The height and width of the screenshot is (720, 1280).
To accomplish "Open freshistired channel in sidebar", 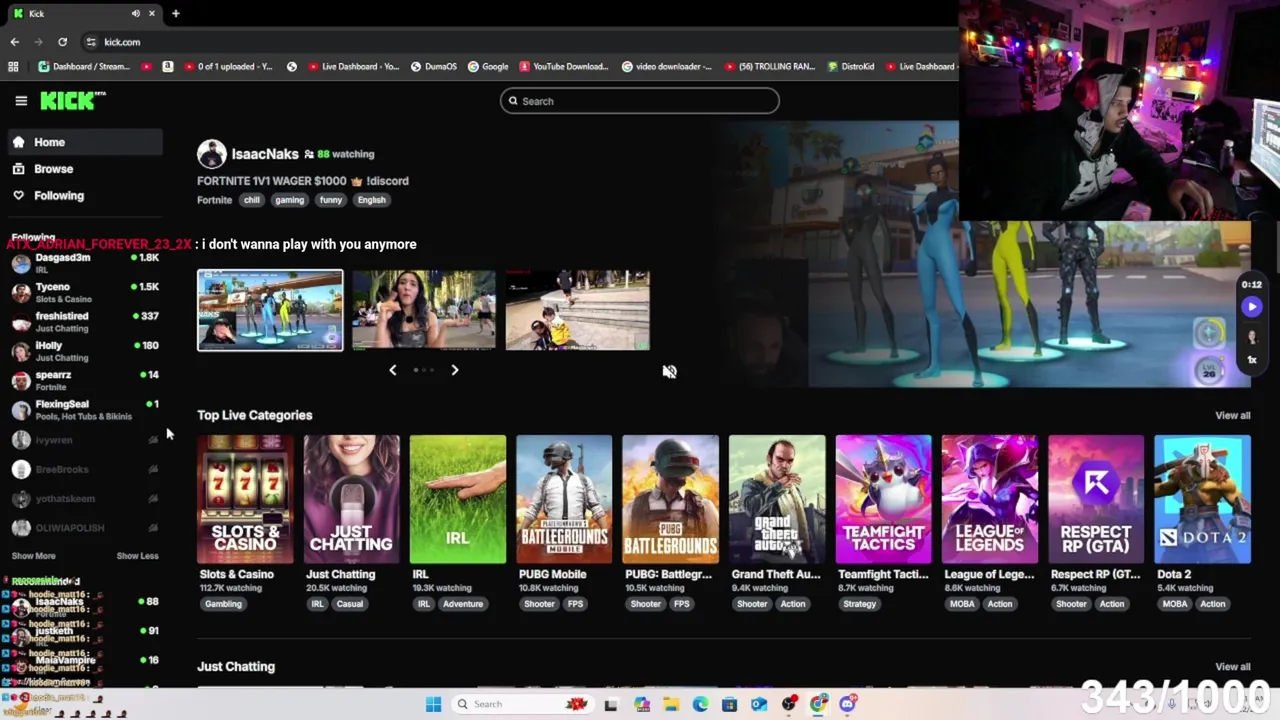I will (85, 321).
